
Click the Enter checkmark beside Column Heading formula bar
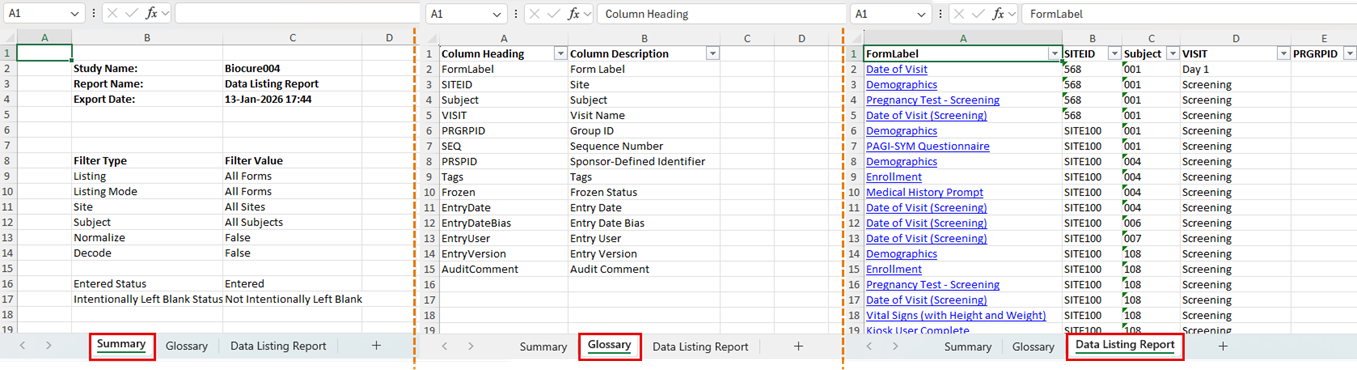click(x=553, y=14)
